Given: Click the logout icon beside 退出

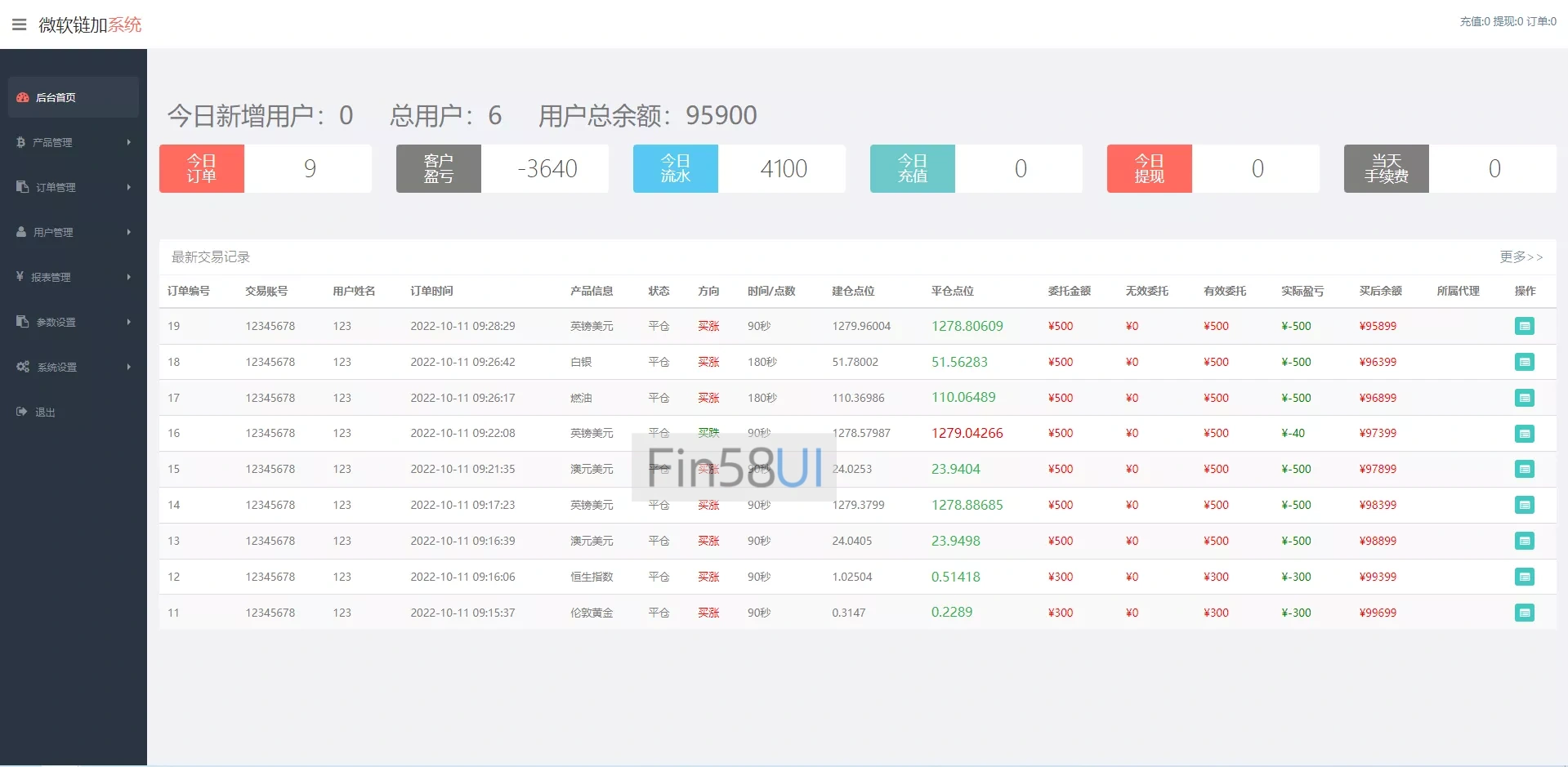Looking at the screenshot, I should click(22, 412).
